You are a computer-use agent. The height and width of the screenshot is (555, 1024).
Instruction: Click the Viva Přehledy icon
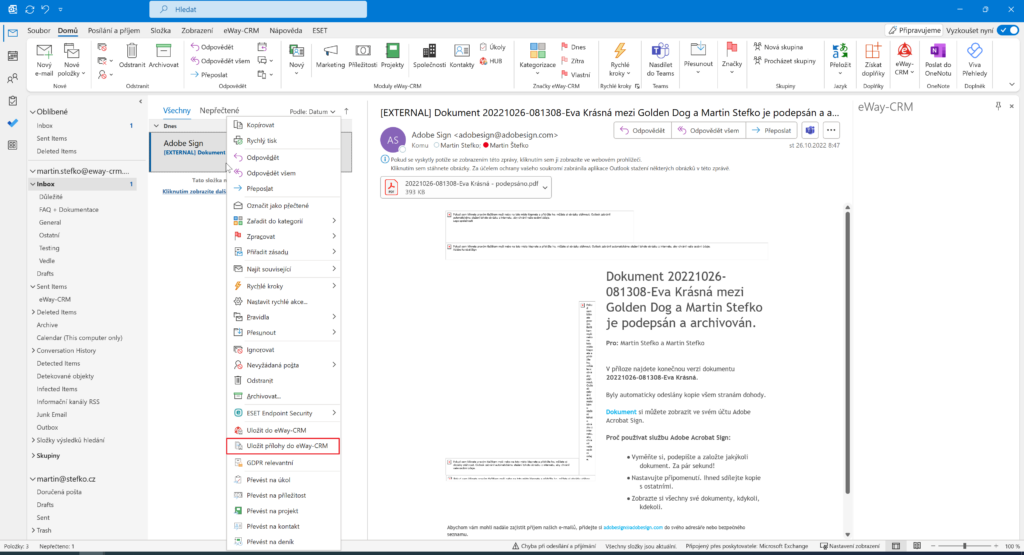tap(974, 50)
